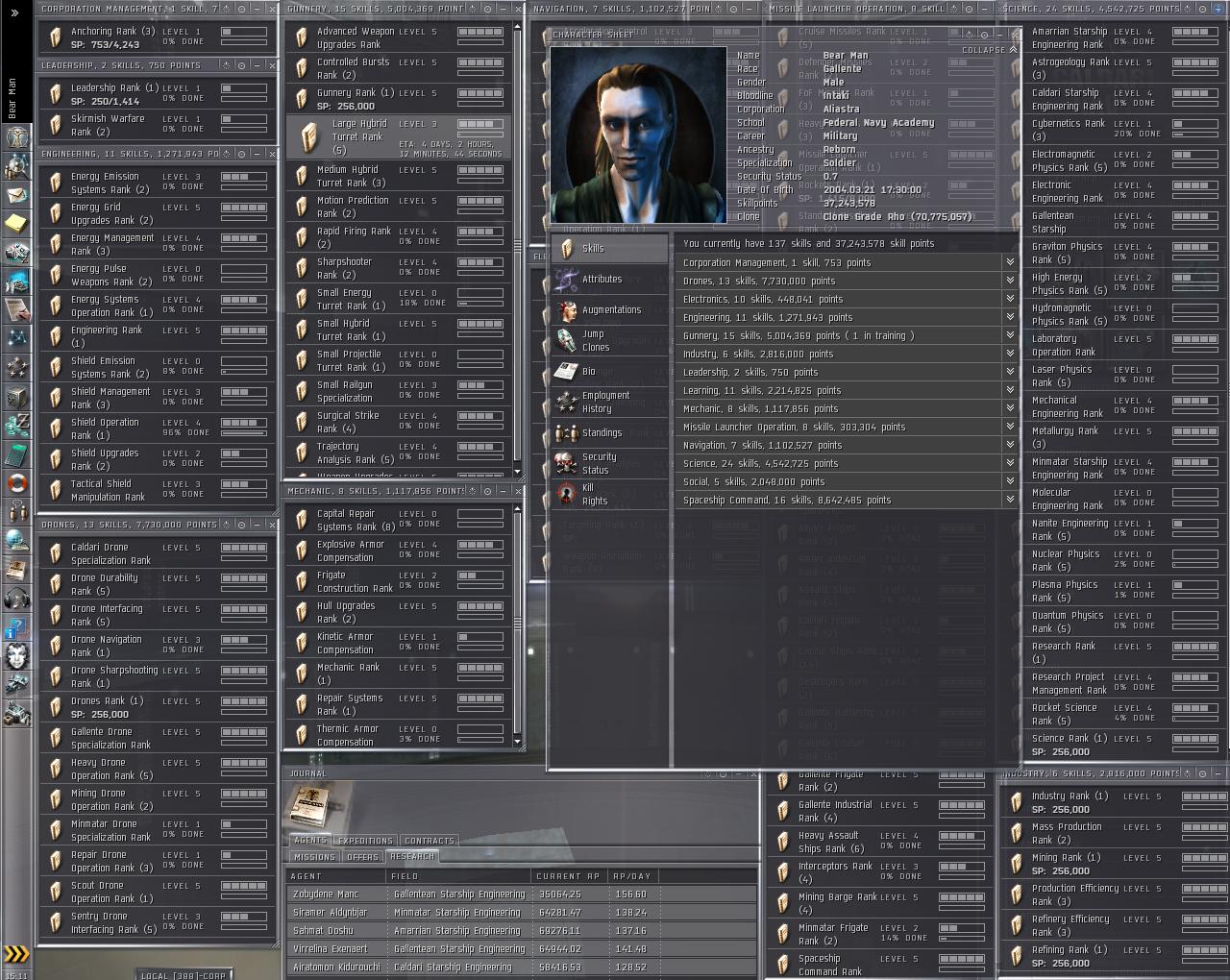Image resolution: width=1230 pixels, height=980 pixels.
Task: Click the Bear Man character portrait
Action: point(637,133)
